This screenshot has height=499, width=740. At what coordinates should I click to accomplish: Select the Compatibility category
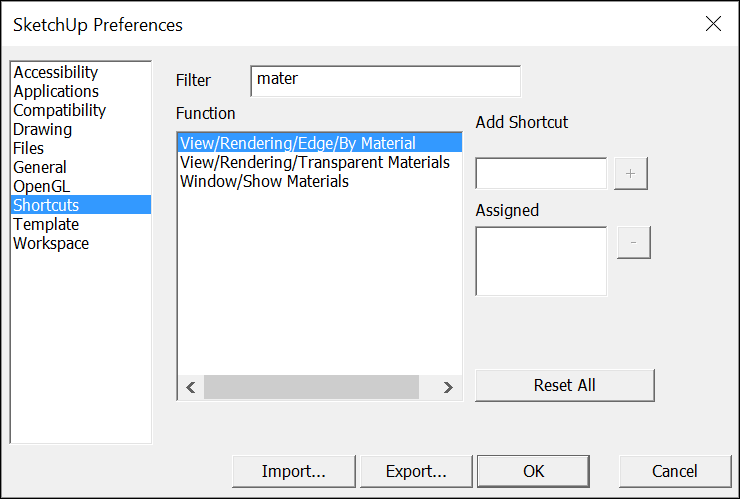click(x=59, y=110)
